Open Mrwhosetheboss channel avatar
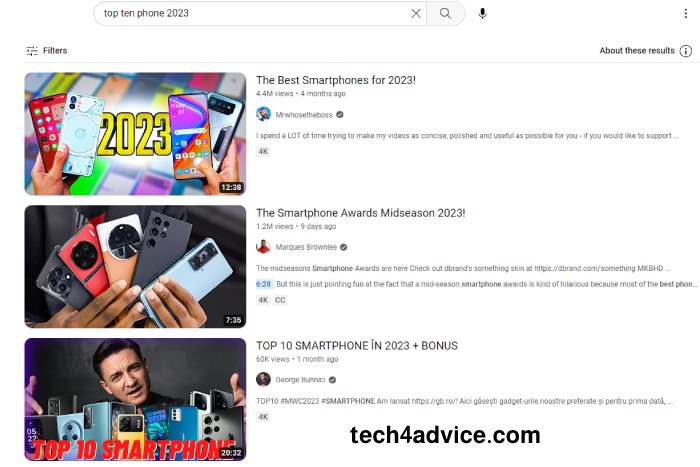 (x=263, y=114)
